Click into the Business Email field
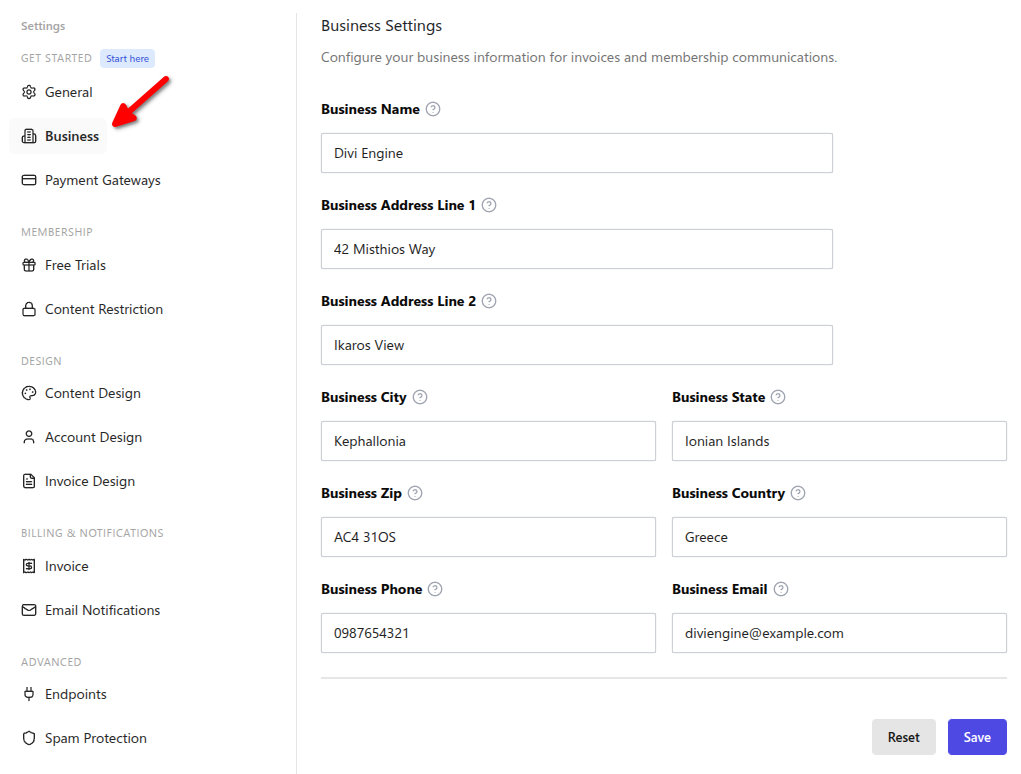The image size is (1021, 774). click(x=839, y=633)
